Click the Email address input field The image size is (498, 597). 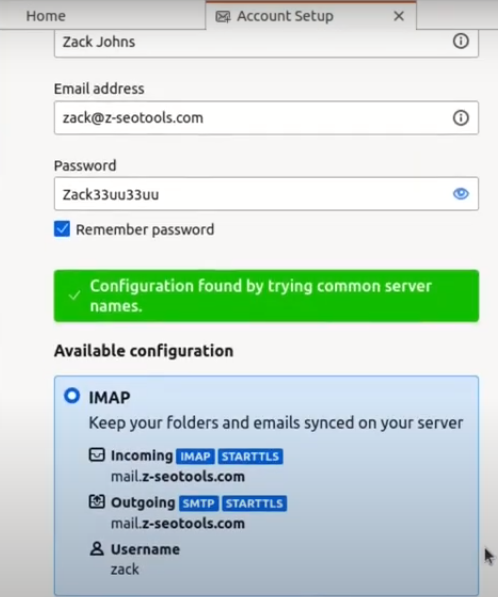coord(266,118)
